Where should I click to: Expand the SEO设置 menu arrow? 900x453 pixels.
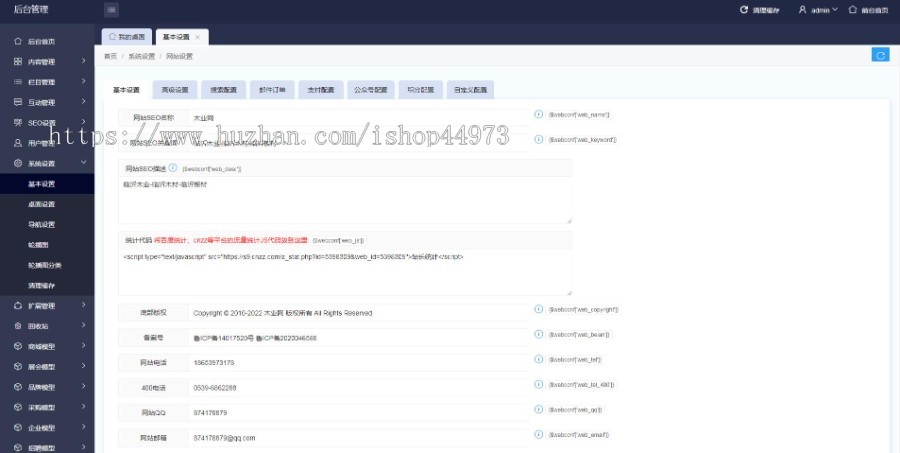coord(83,122)
